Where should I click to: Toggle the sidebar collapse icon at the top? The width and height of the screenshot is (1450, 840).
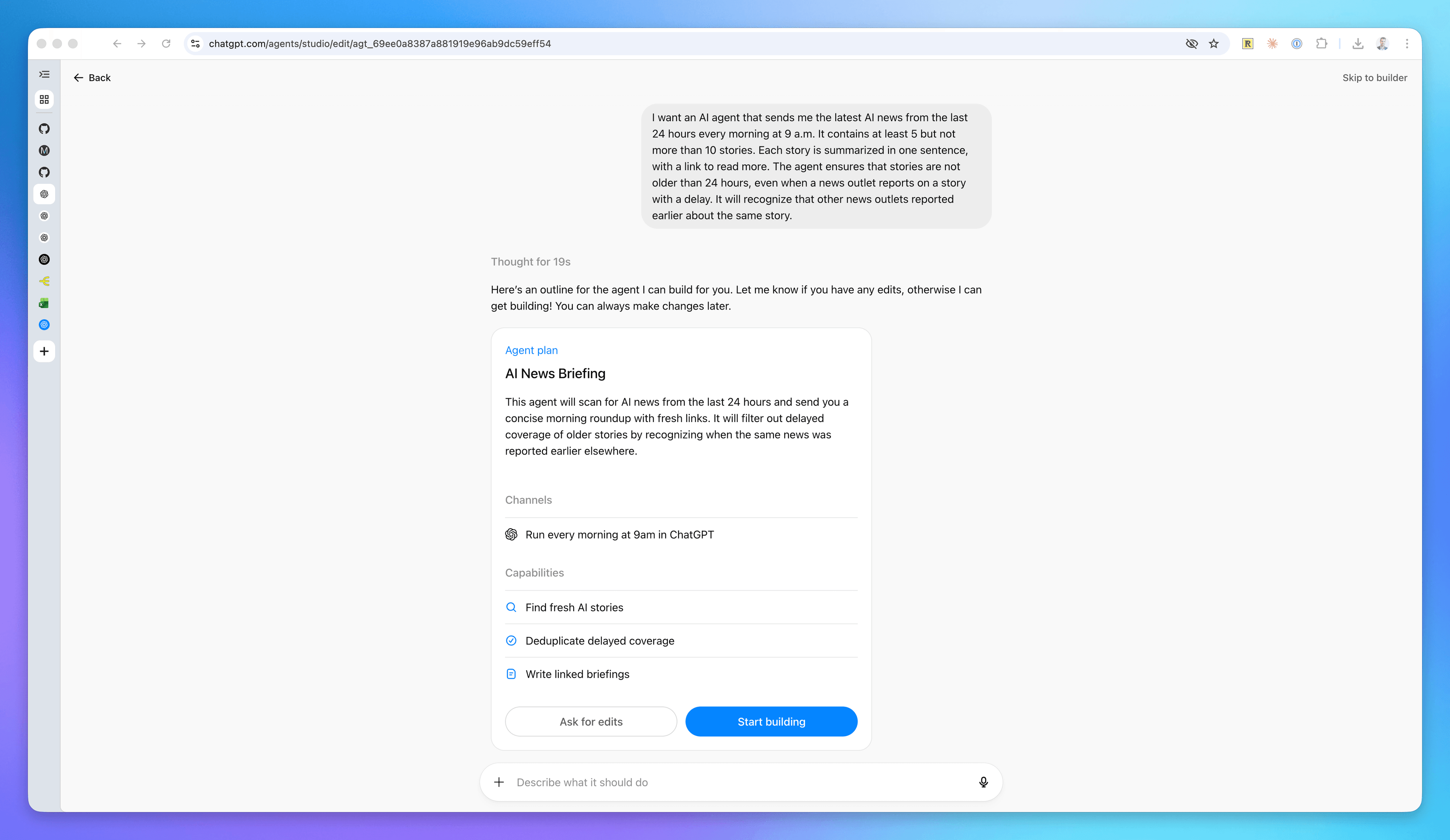click(44, 74)
